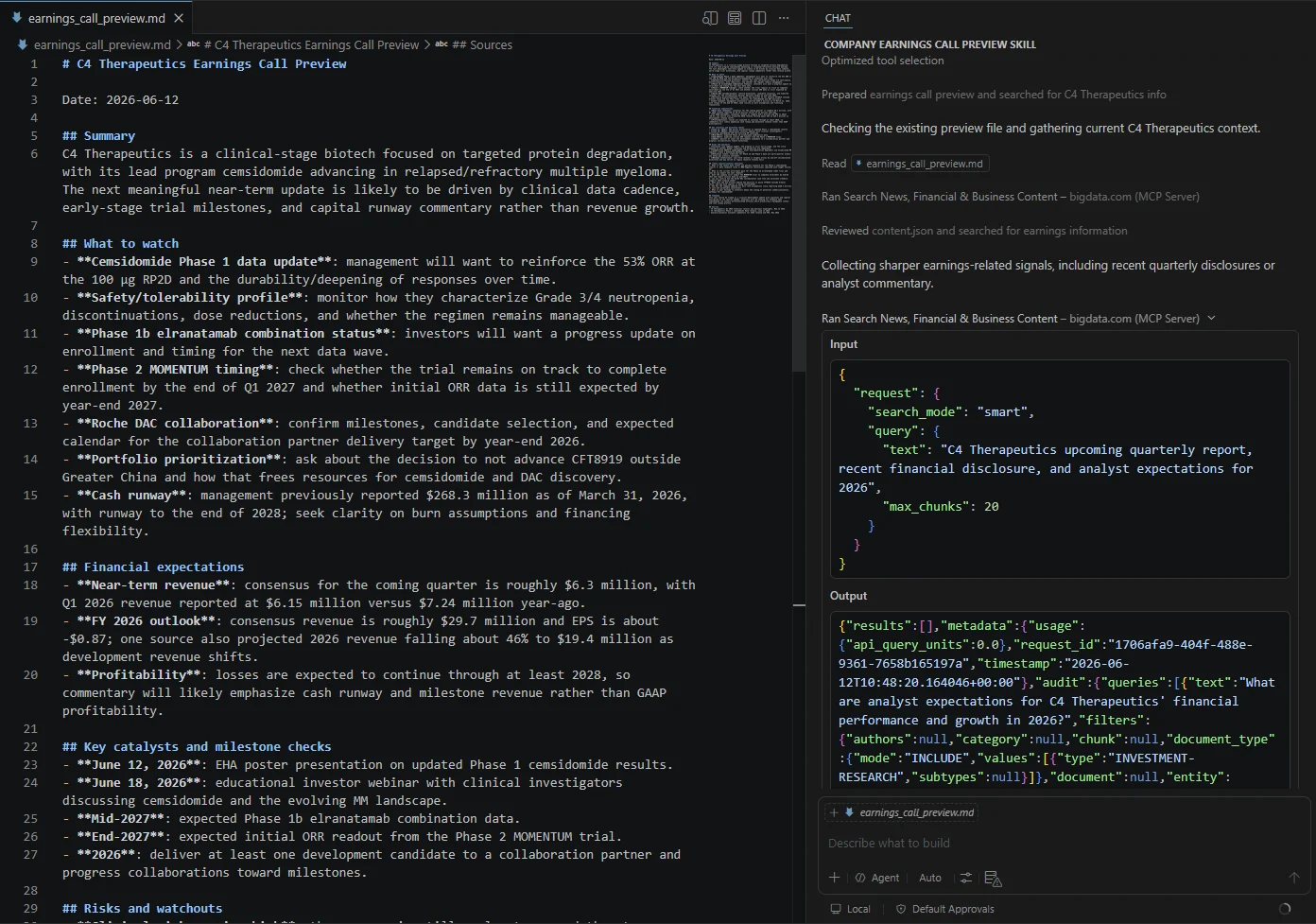The image size is (1316, 924).
Task: Click inside the tool call Output JSON block
Action: [x=1060, y=700]
